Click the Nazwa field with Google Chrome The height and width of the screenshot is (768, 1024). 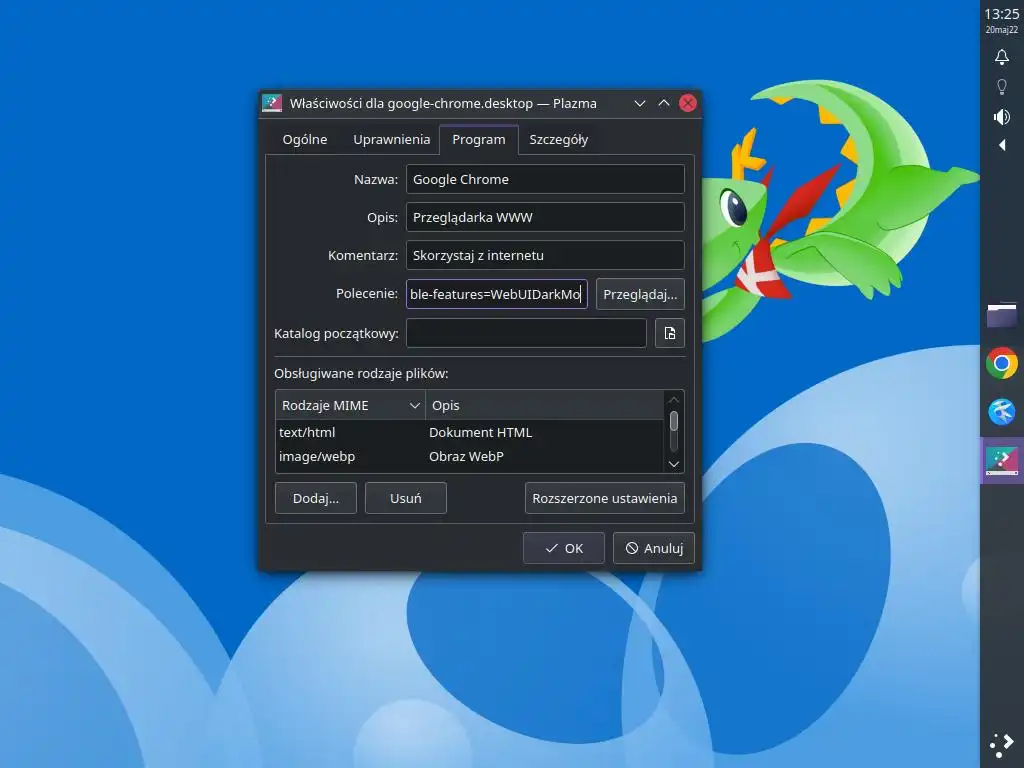click(x=545, y=179)
